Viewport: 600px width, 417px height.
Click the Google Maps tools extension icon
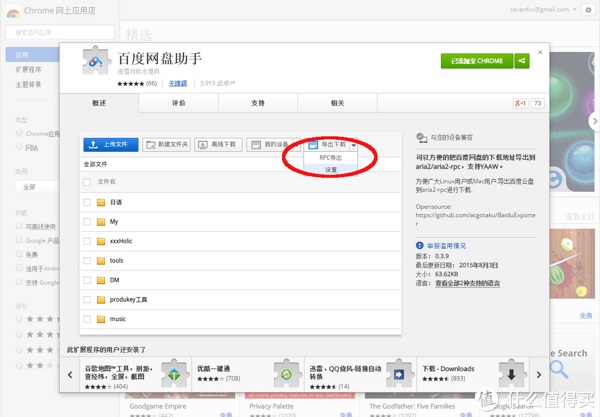(174, 373)
